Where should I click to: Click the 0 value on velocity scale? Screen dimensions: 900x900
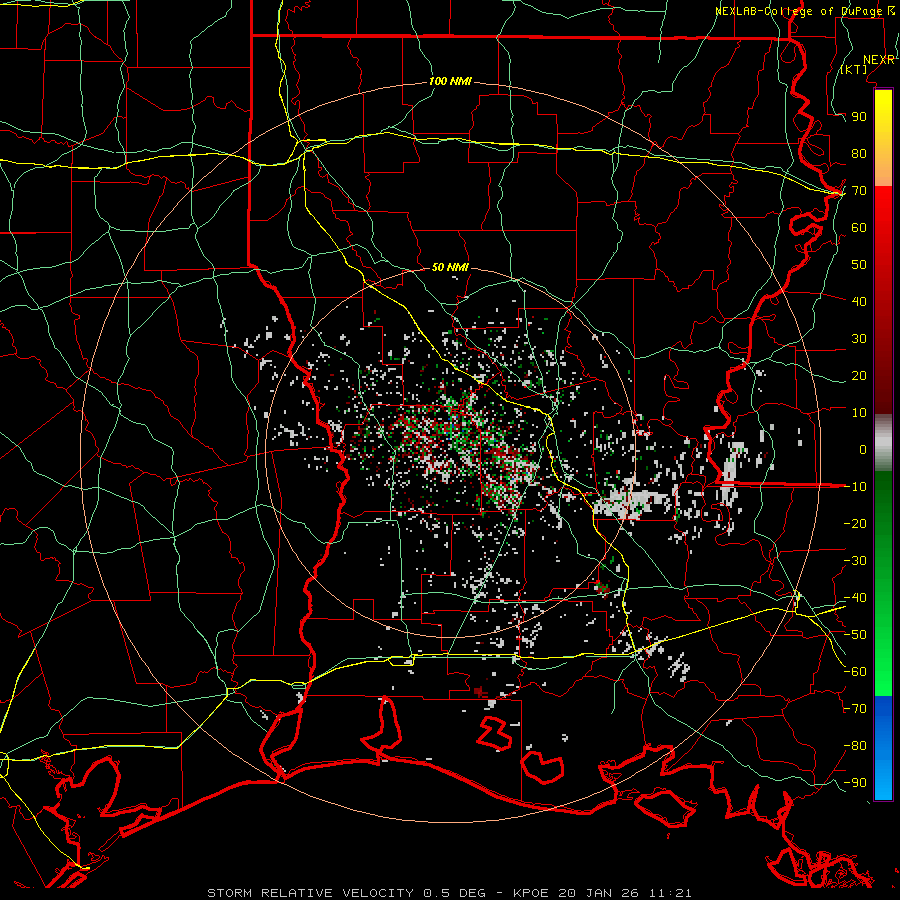[x=863, y=449]
